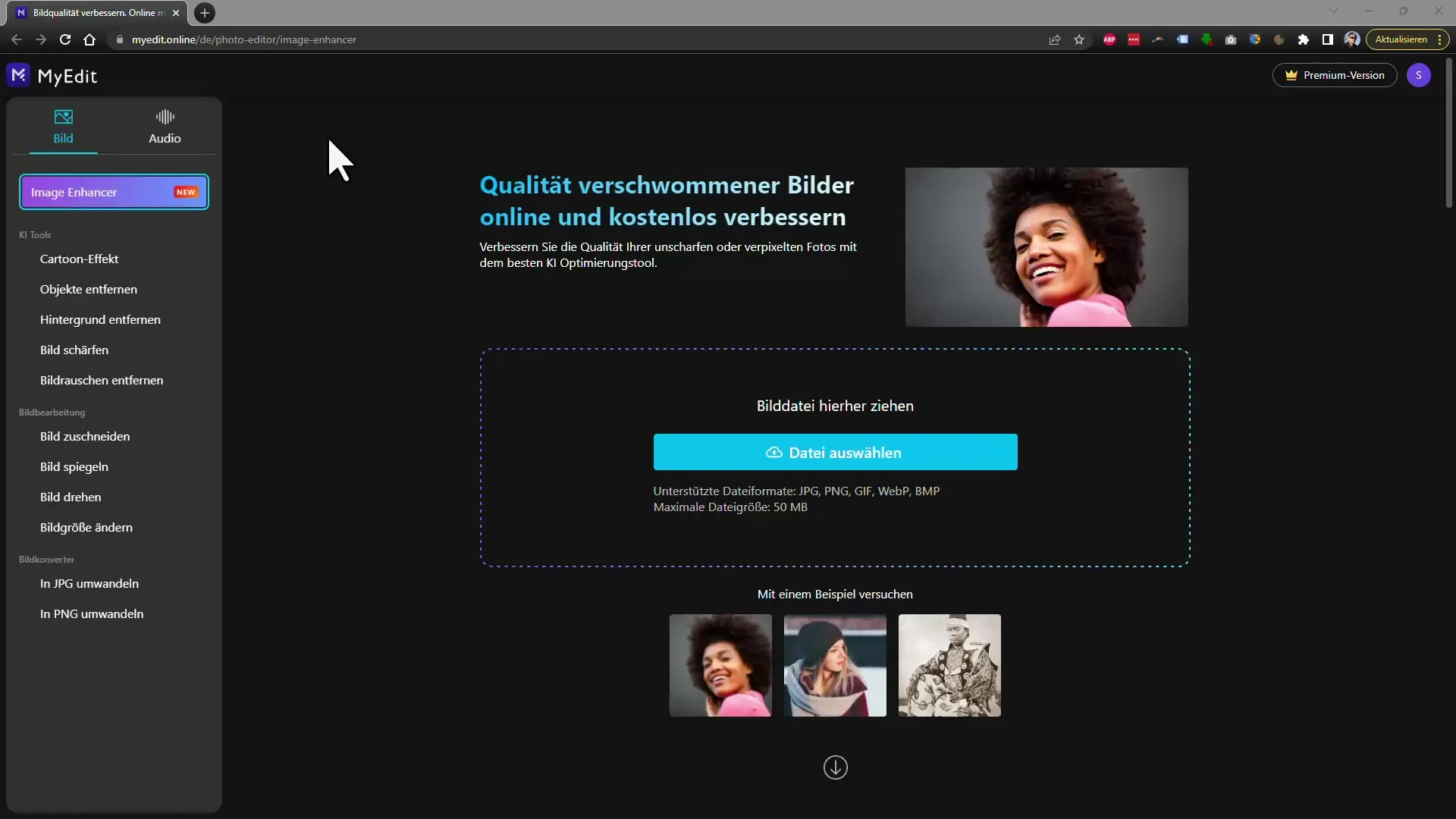Expand the Bildkonverter section options
Viewport: 1456px width, 819px height.
coord(47,559)
